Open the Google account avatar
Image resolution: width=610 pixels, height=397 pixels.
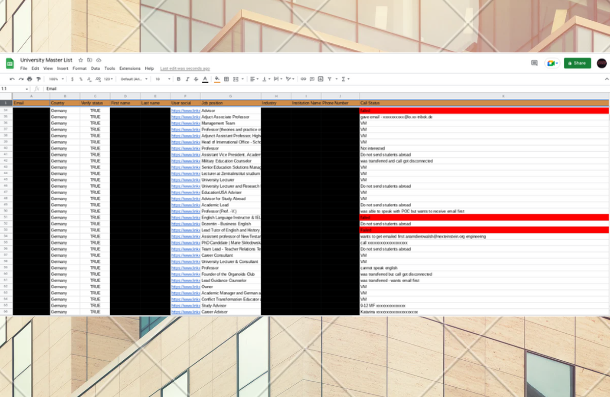click(x=601, y=63)
